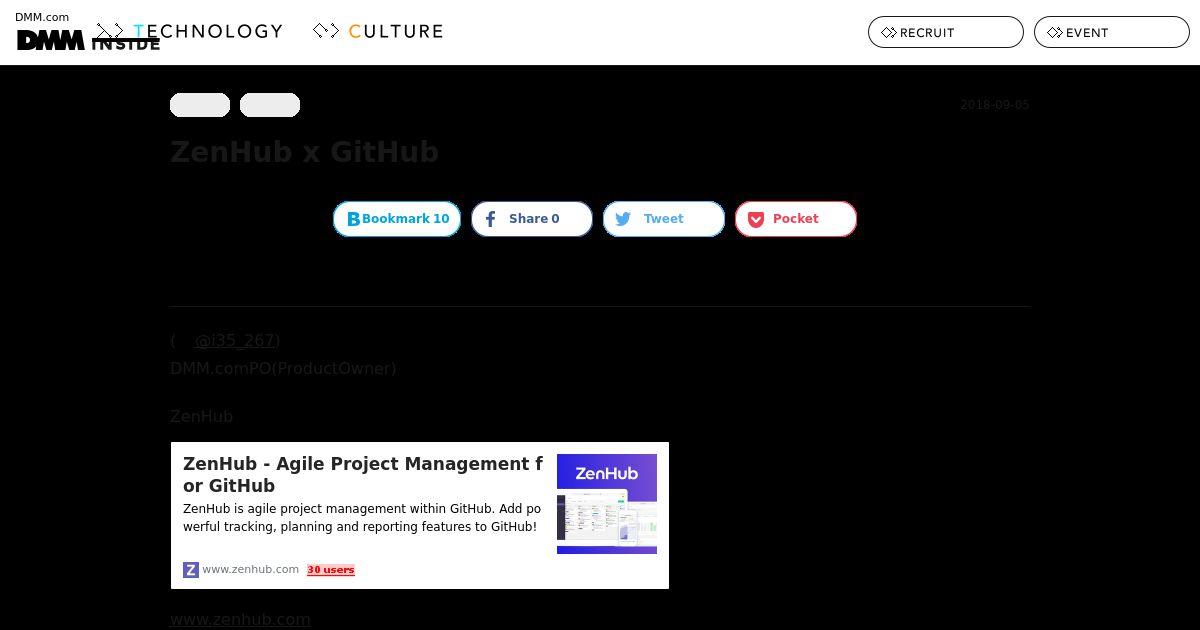Open the @i35_267 author link
Viewport: 1200px width, 630px height.
[235, 340]
